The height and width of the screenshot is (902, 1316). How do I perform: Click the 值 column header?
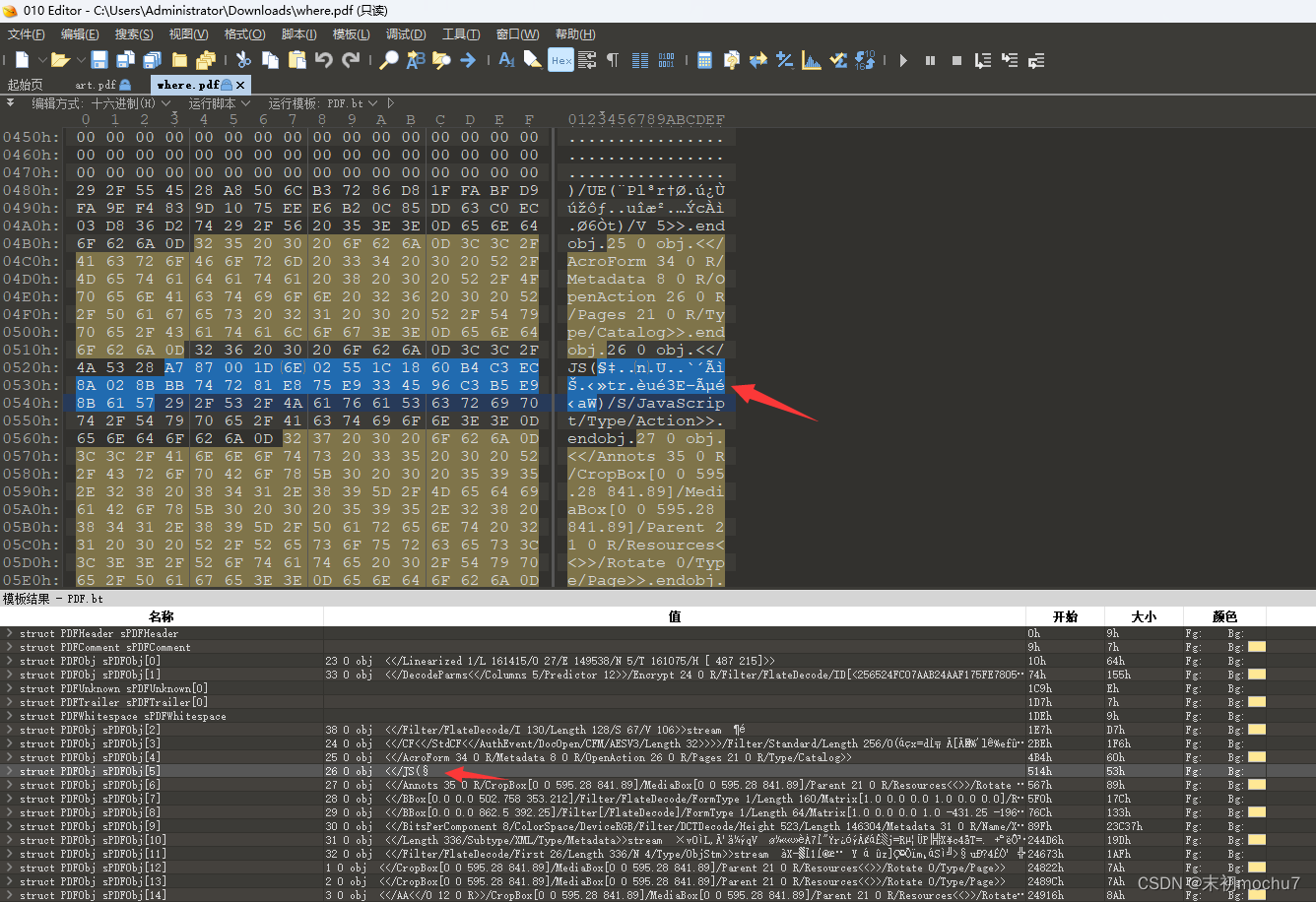(675, 616)
